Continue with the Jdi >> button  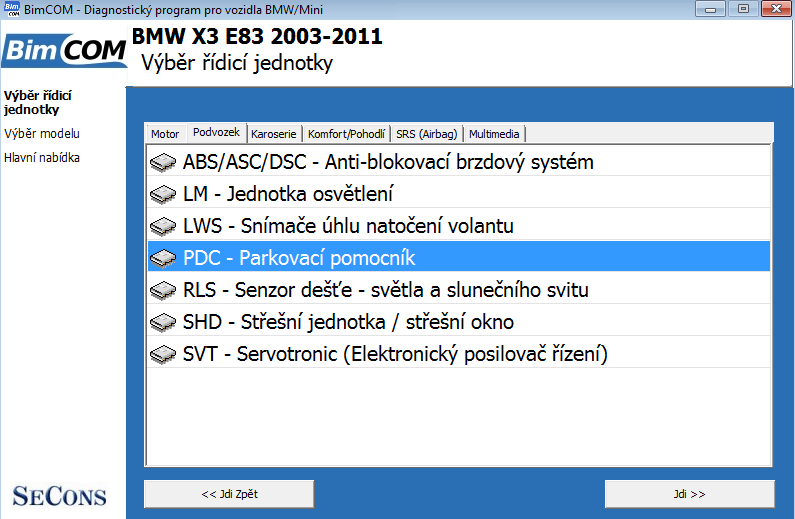[x=690, y=494]
